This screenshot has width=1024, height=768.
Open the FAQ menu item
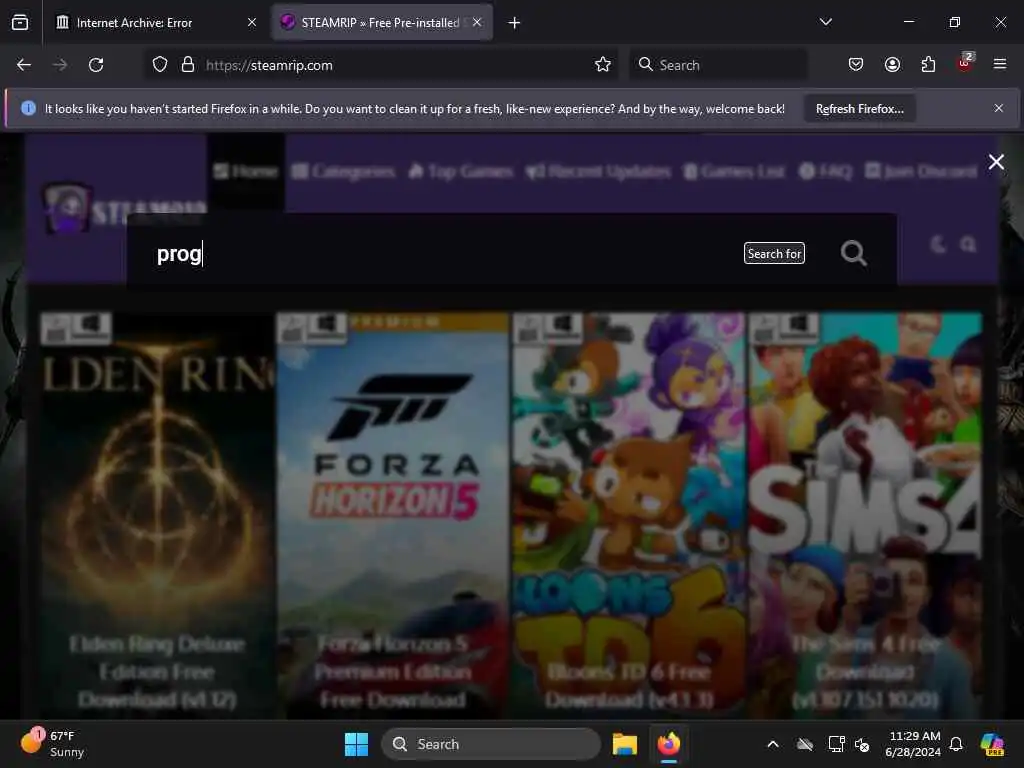click(825, 171)
